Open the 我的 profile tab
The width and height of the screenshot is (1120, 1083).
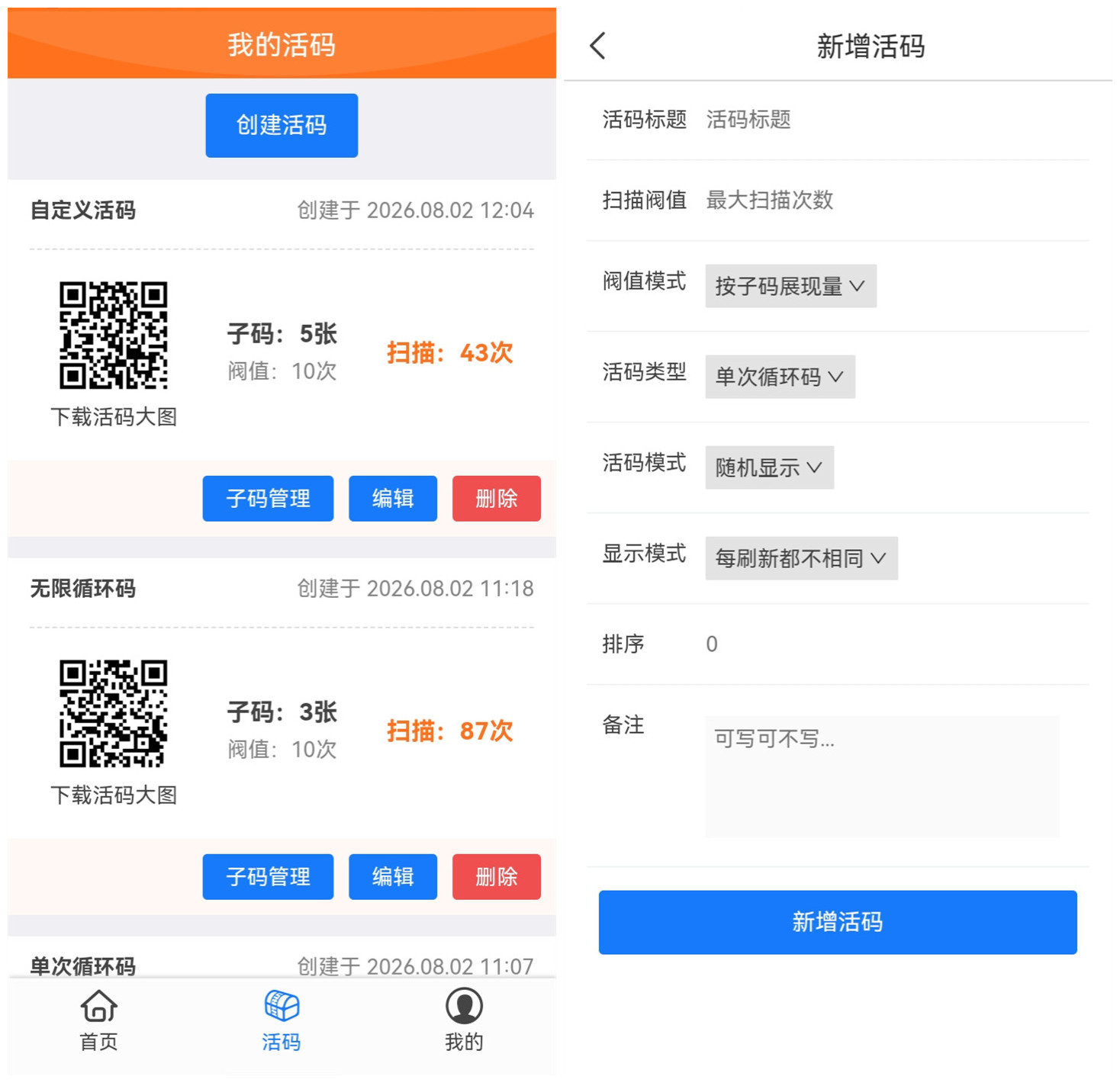tap(464, 1020)
